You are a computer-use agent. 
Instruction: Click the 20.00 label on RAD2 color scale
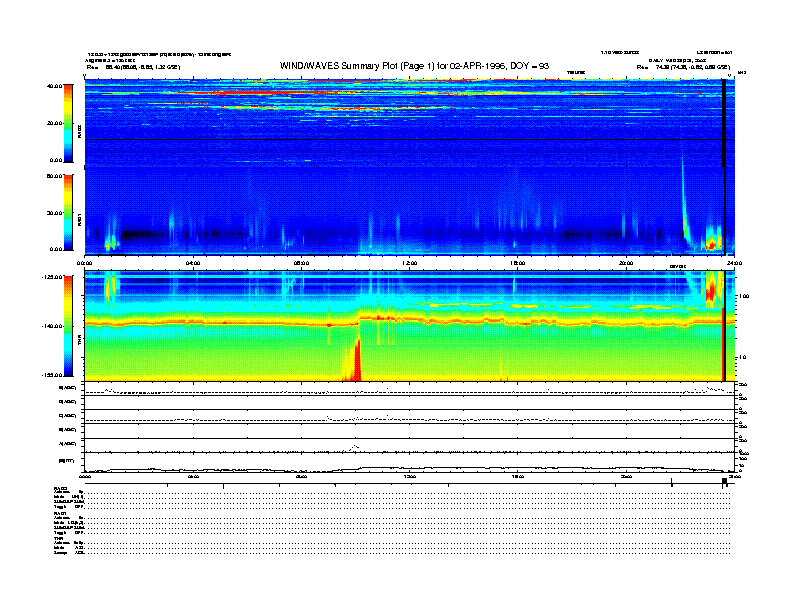pos(54,123)
